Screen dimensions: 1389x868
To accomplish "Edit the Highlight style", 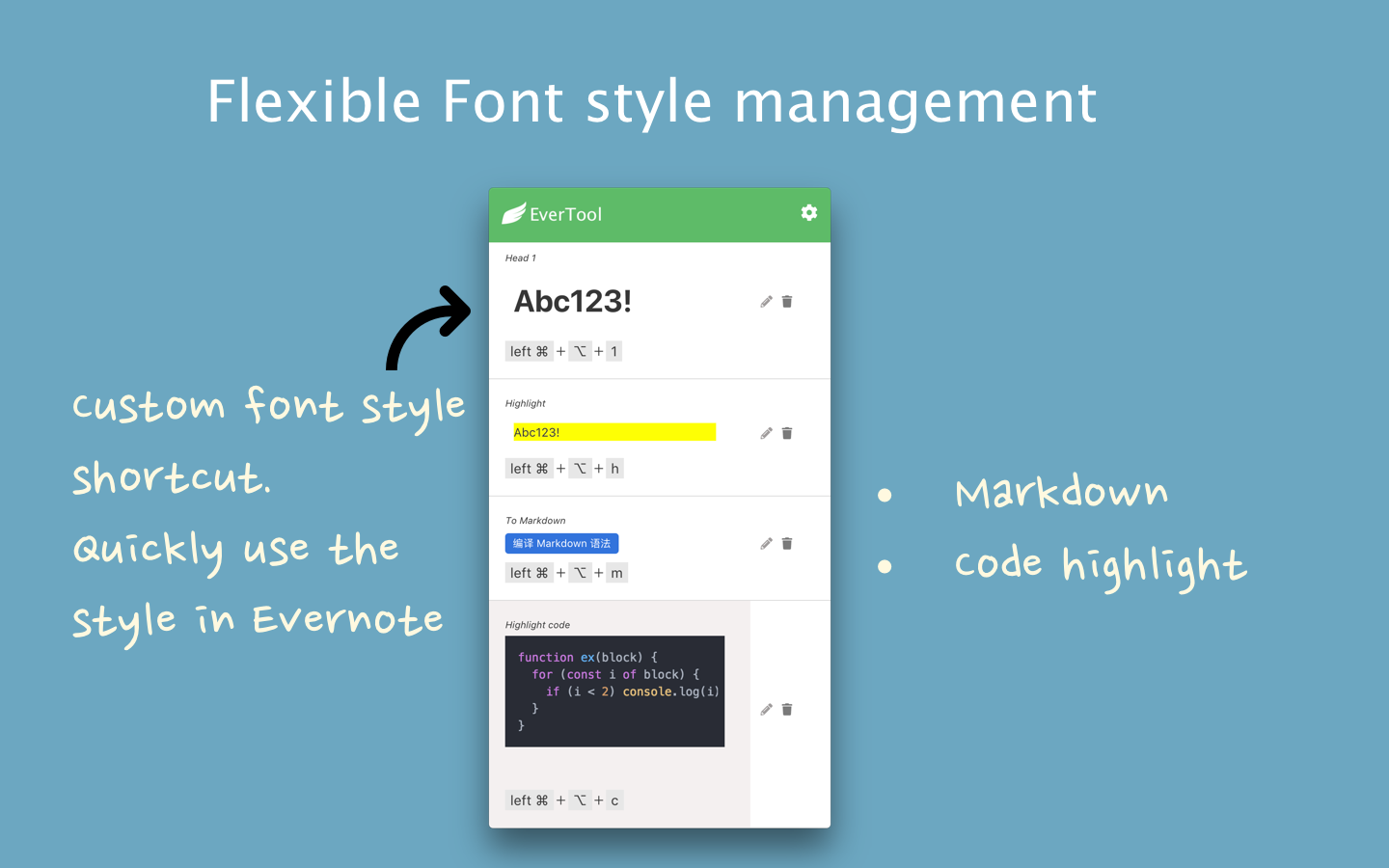I will pos(766,433).
